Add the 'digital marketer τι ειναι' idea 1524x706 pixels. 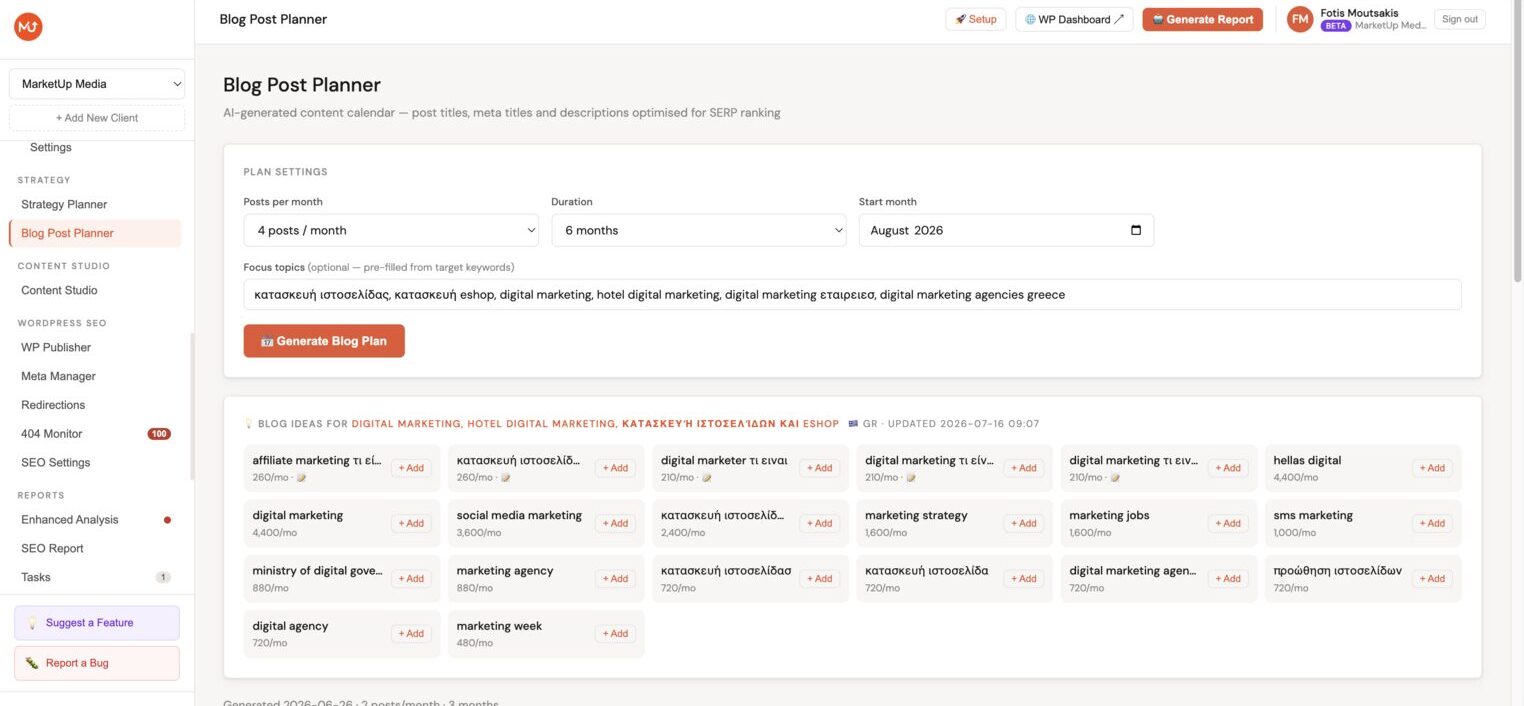tap(819, 468)
